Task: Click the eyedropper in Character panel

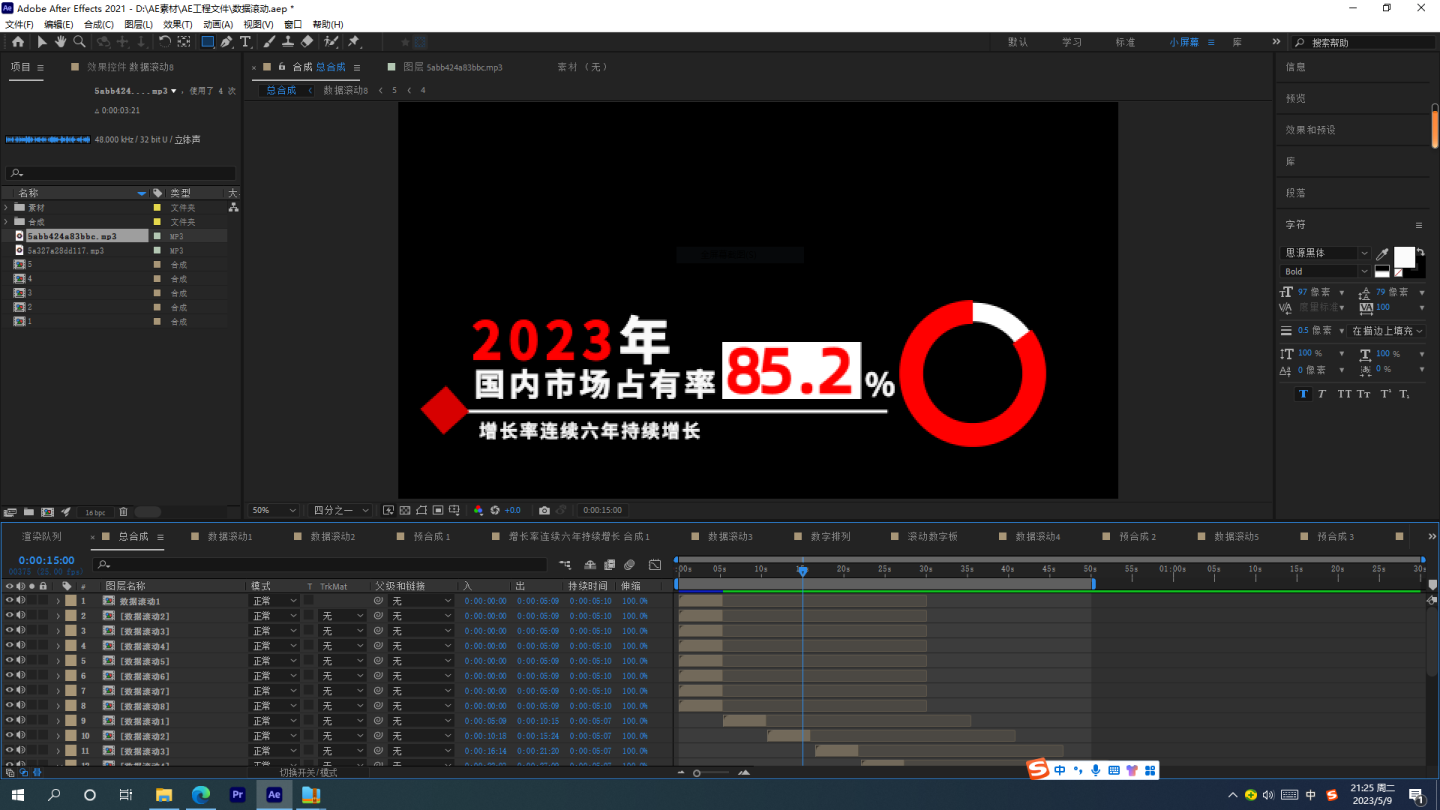Action: [1382, 255]
